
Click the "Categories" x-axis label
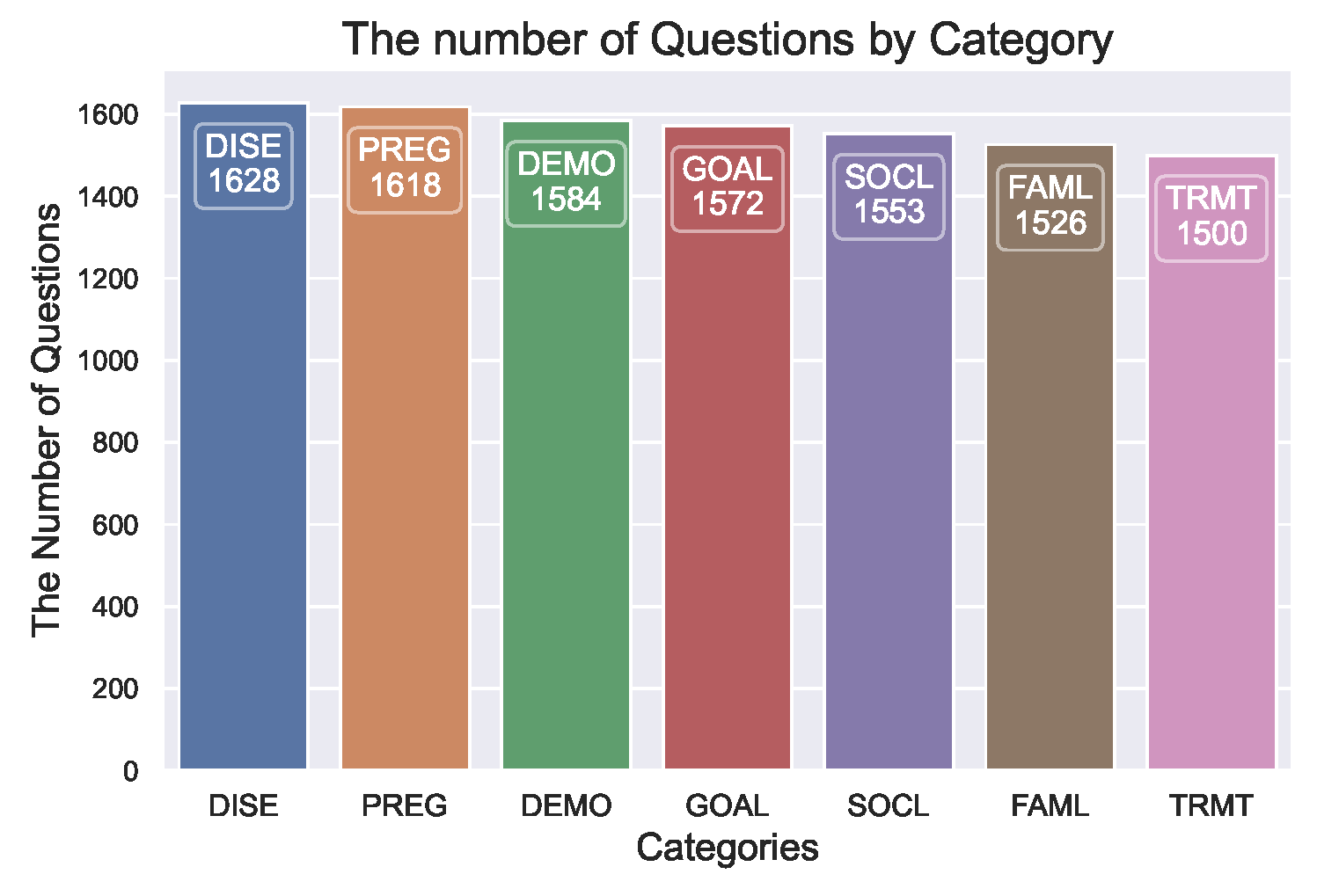tap(728, 849)
